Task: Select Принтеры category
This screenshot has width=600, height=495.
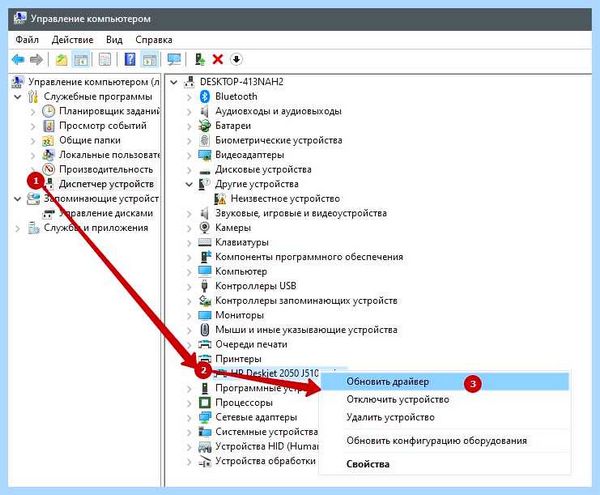Action: click(x=238, y=359)
